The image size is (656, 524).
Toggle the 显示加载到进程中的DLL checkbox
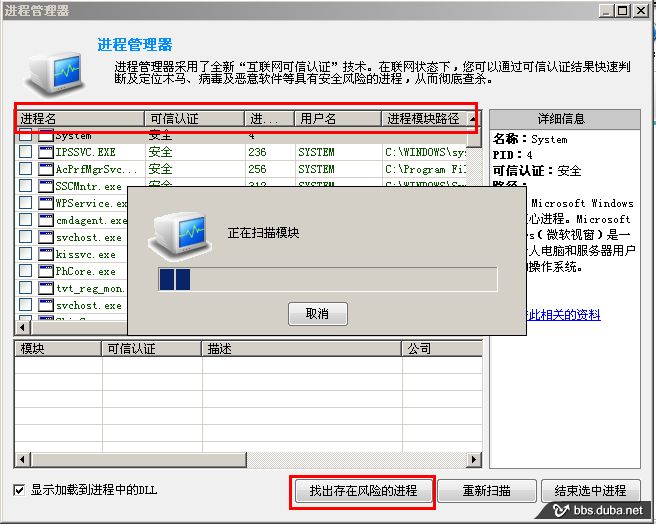[20, 491]
